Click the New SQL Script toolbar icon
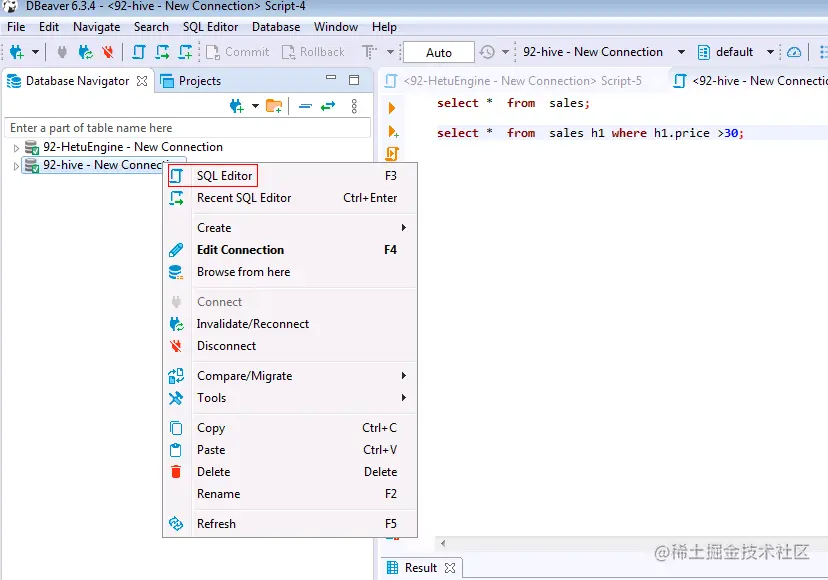The image size is (828, 580). (x=185, y=52)
